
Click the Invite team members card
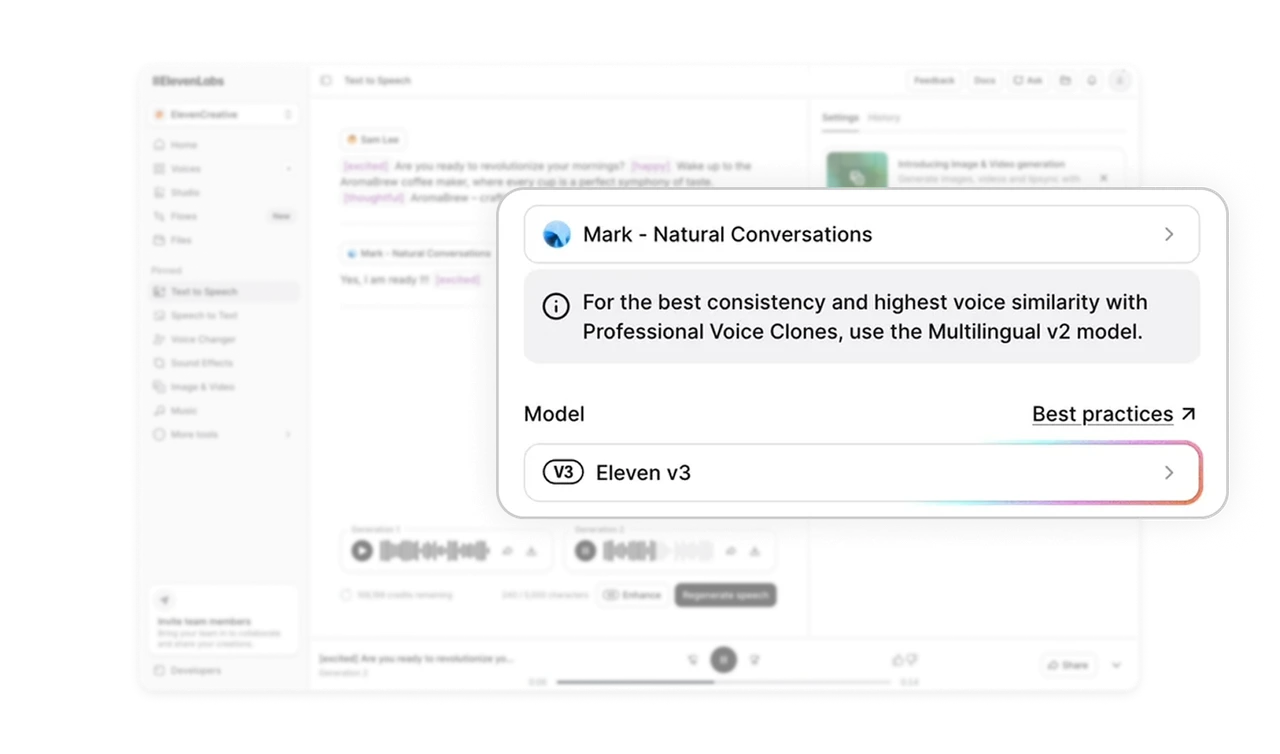click(x=223, y=621)
